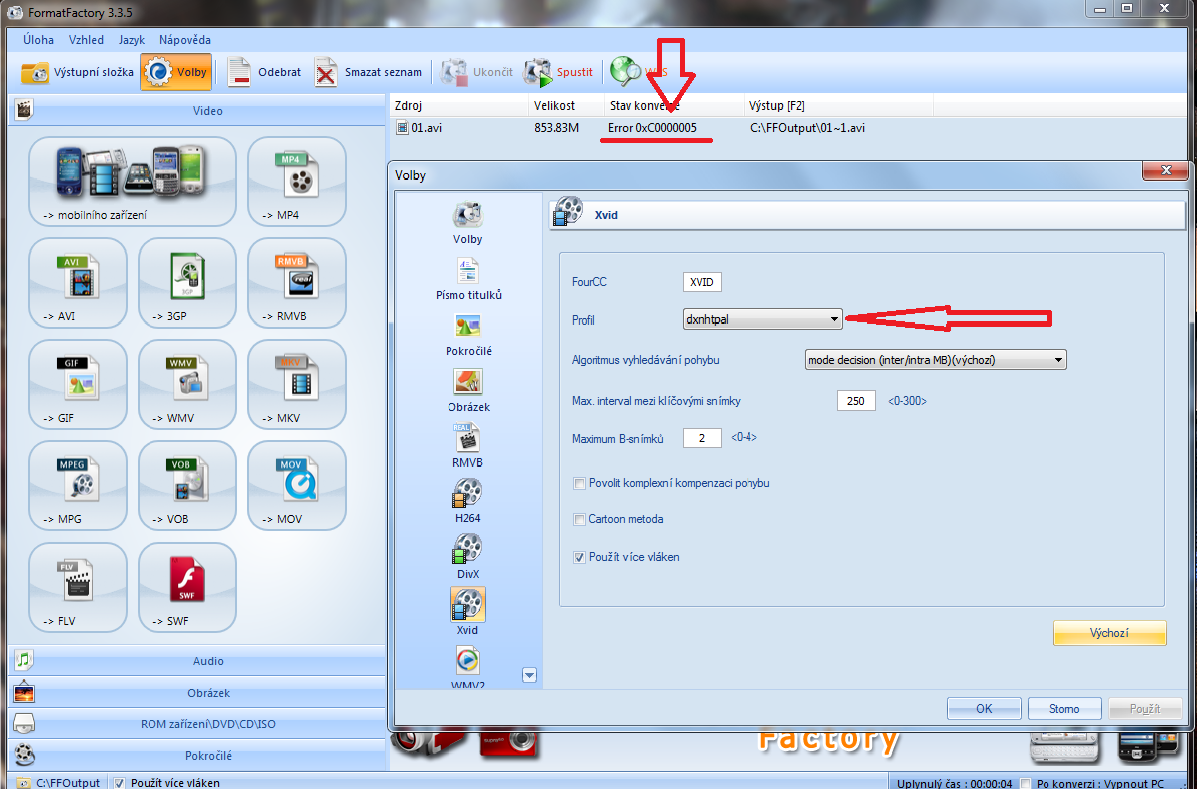The image size is (1197, 789).
Task: Click output path C:\FFOutput\01~1.avi
Action: tap(807, 128)
